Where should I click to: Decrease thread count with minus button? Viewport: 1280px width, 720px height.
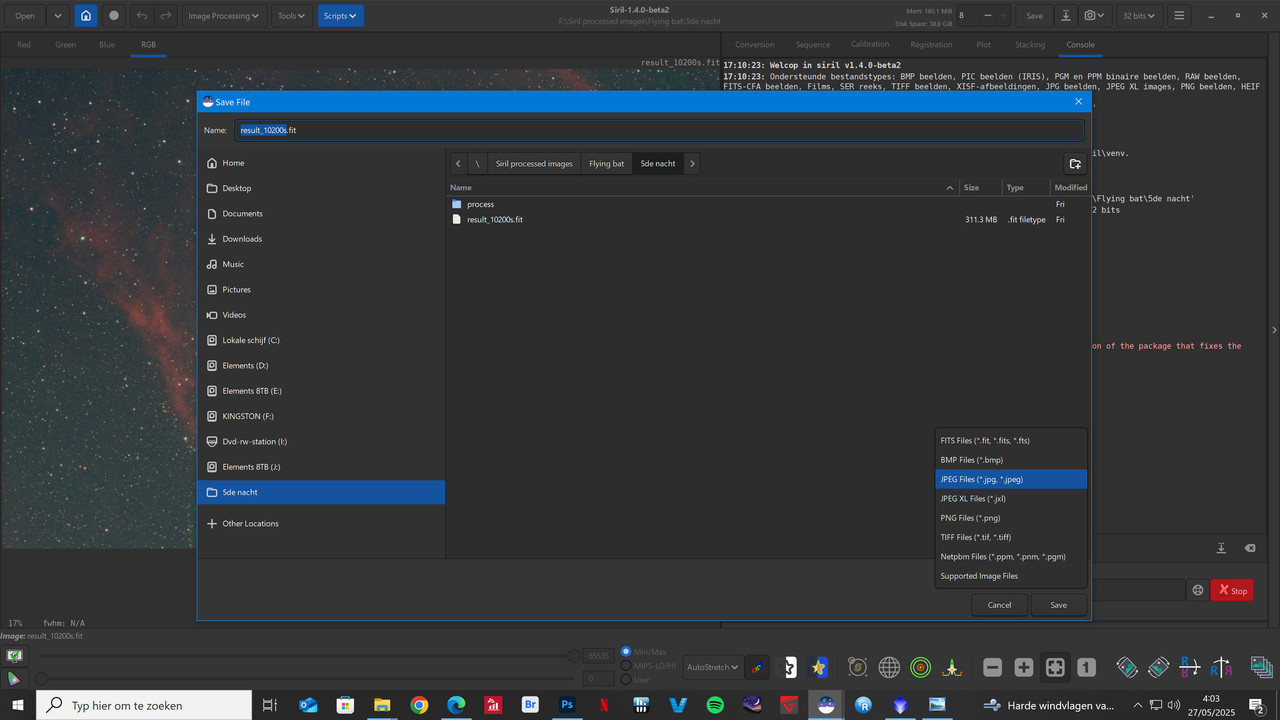989,16
